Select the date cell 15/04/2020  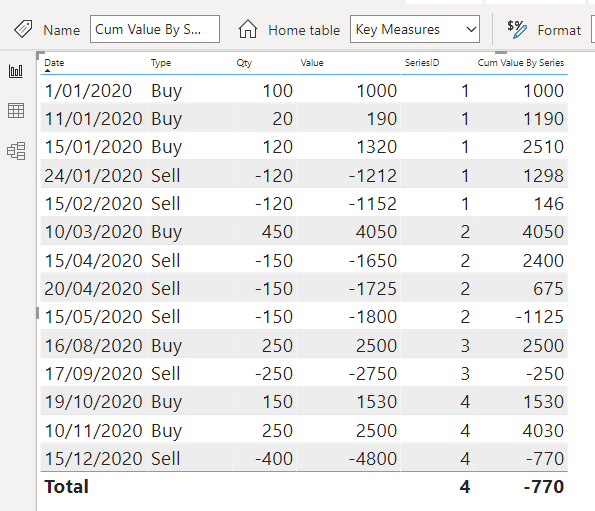click(93, 261)
